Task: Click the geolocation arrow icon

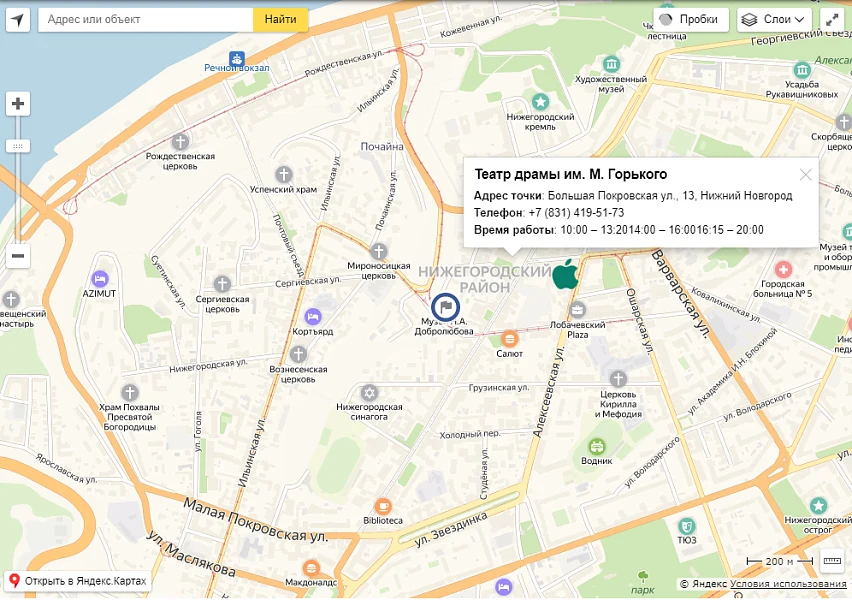Action: [17, 20]
